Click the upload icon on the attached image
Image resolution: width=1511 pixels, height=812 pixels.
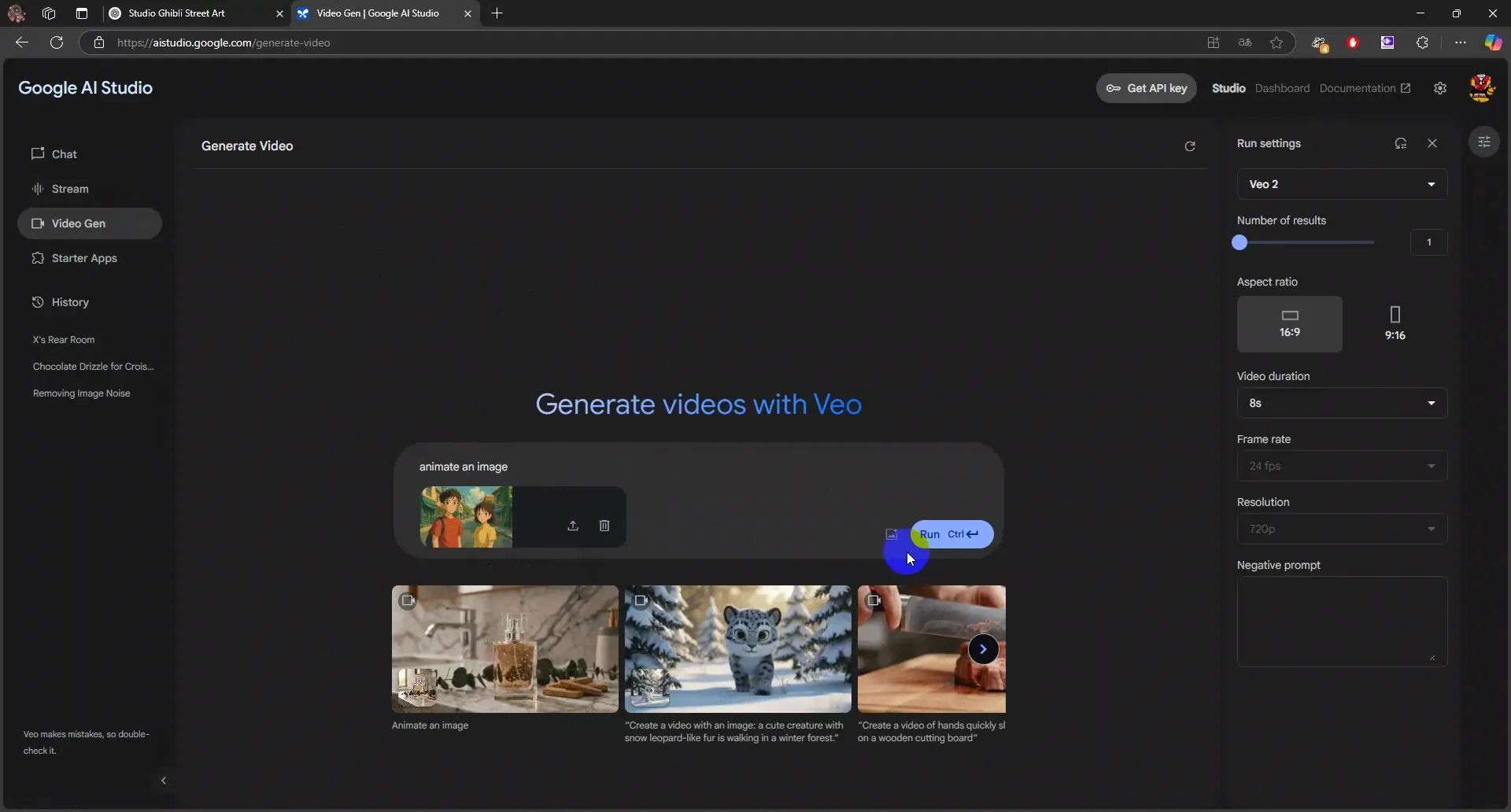click(x=573, y=526)
